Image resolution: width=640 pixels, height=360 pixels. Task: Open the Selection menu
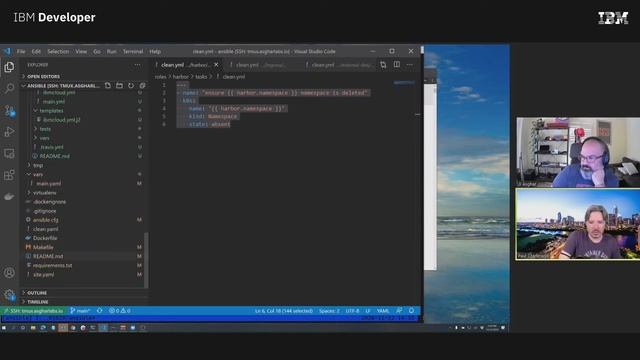(58, 51)
